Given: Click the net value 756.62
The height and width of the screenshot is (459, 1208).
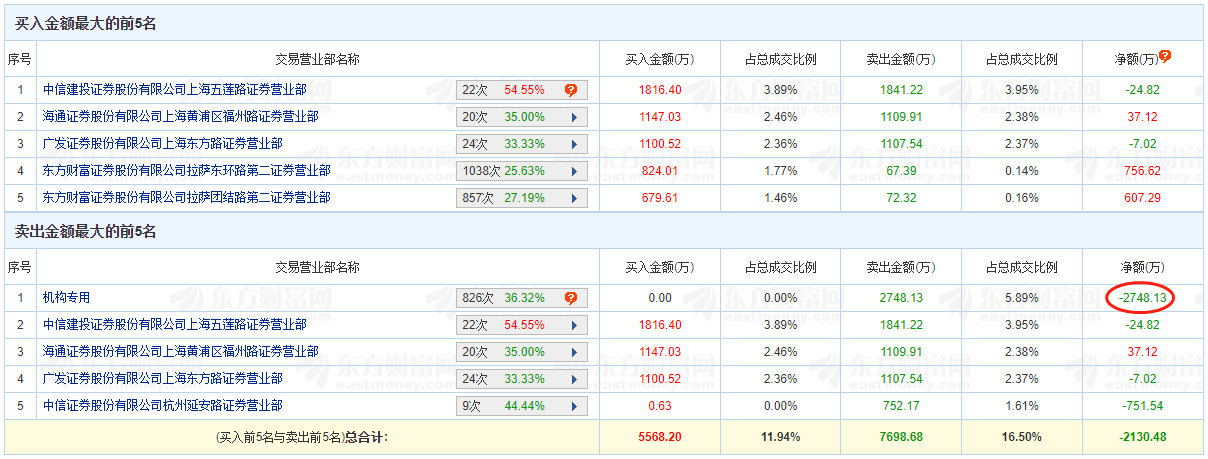Looking at the screenshot, I should (x=1141, y=171).
